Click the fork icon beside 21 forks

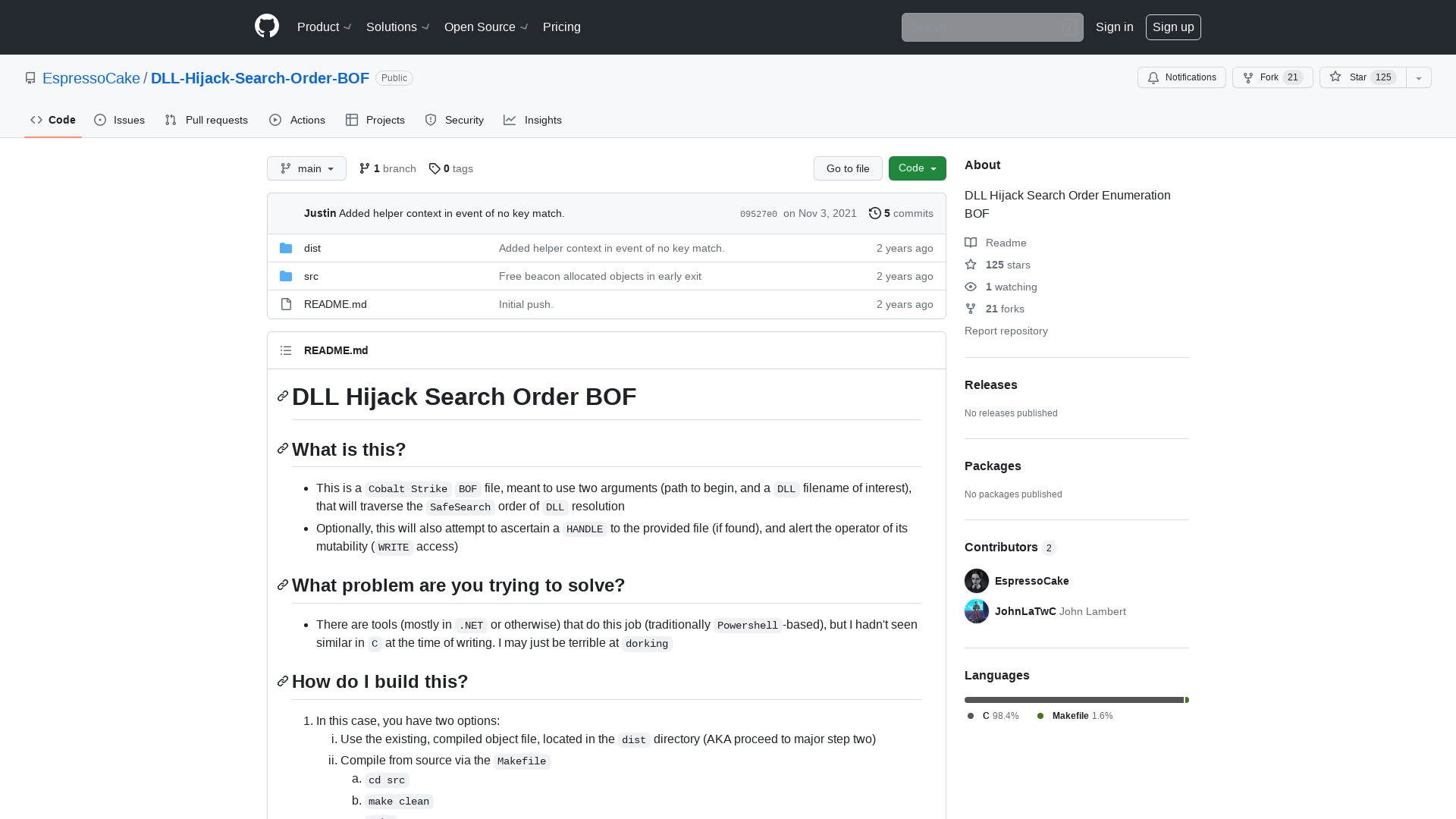coord(971,309)
